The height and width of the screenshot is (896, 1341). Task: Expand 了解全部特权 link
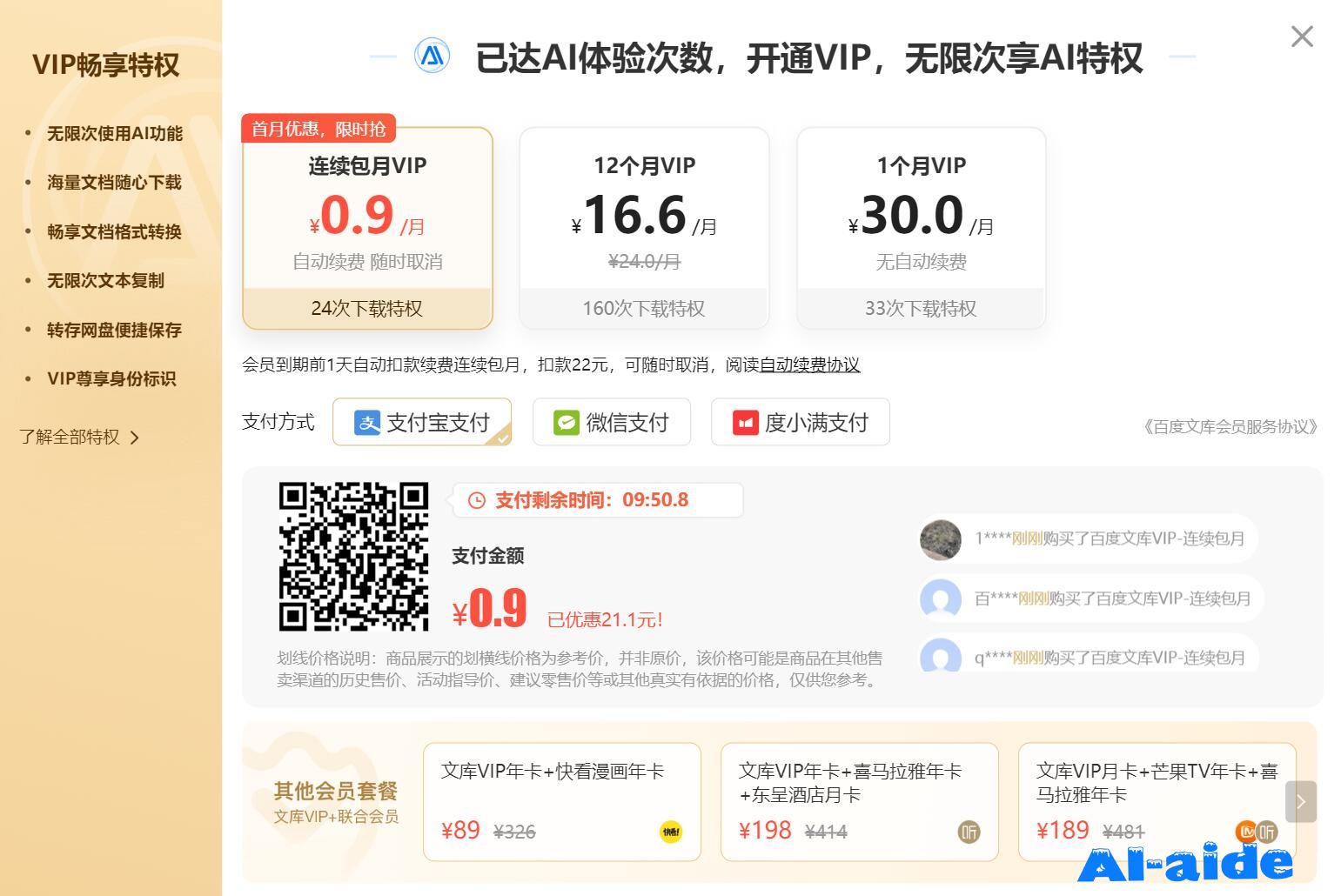click(79, 437)
